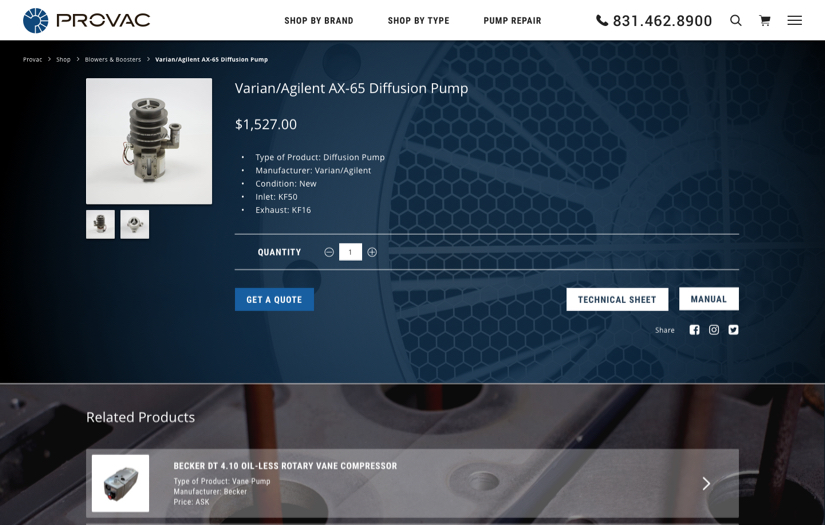Select second pump top-view thumbnail

pos(135,224)
